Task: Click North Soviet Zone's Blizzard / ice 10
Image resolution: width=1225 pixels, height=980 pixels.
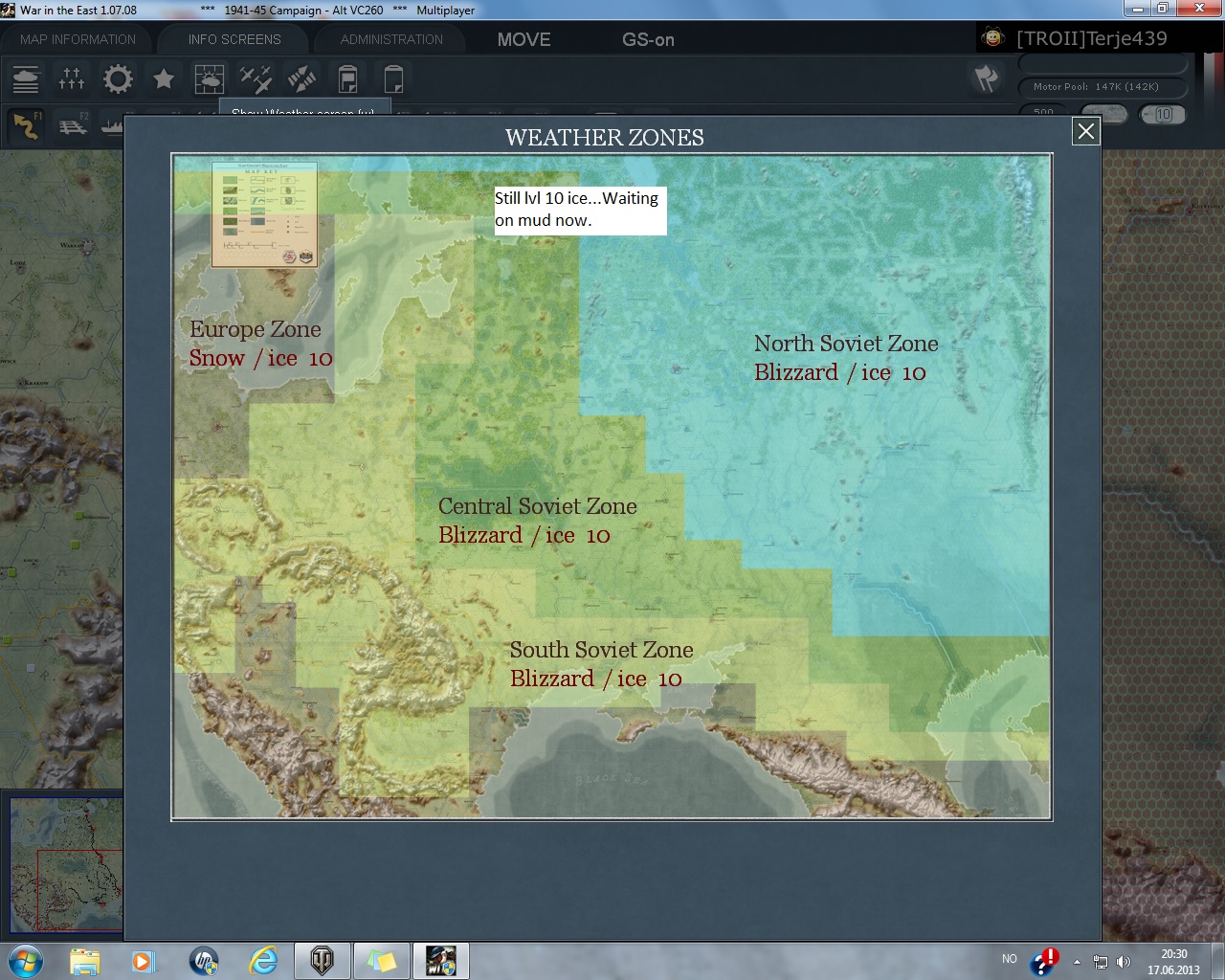Action: [x=839, y=372]
